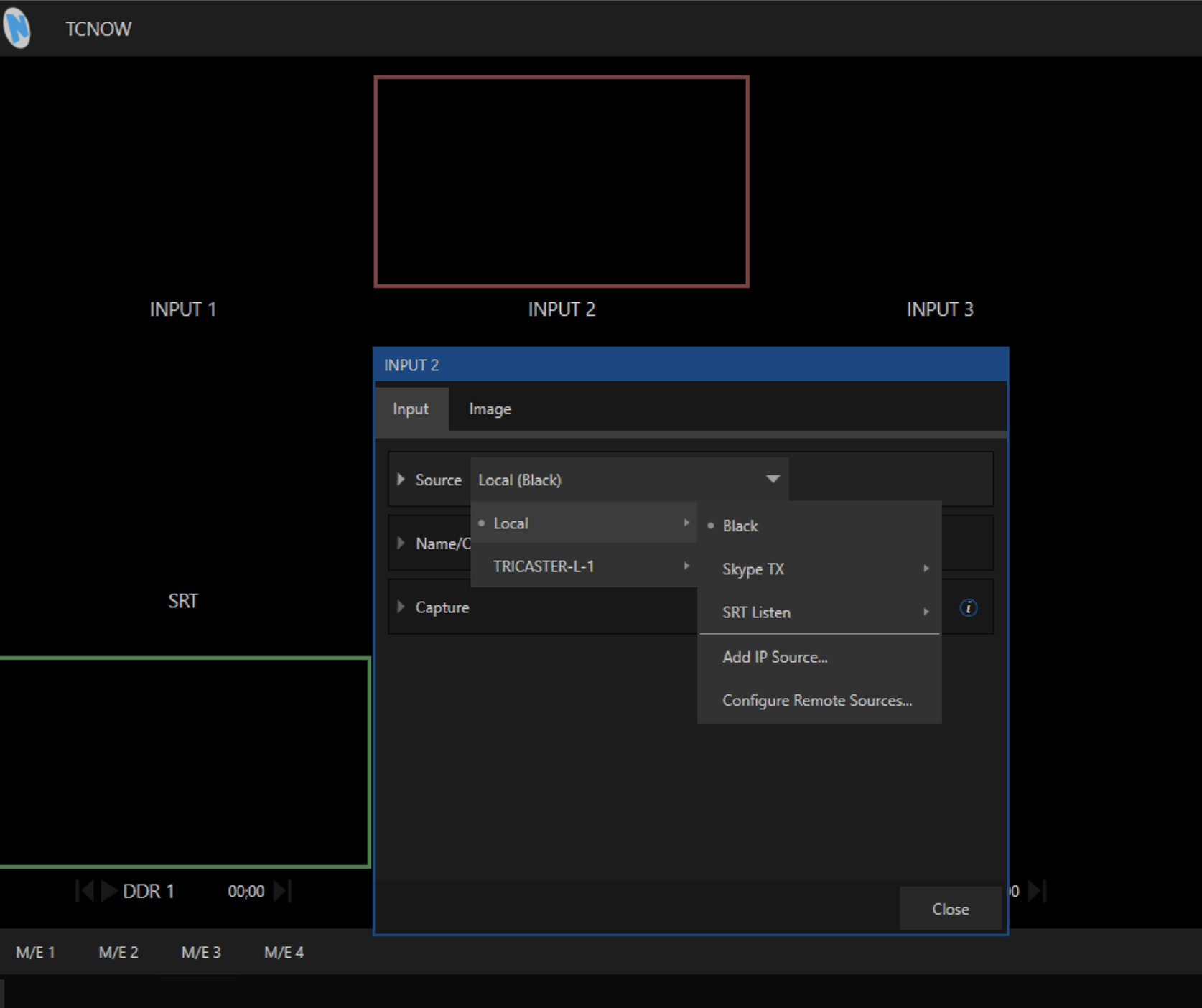Skip to next item on right DDR
The width and height of the screenshot is (1202, 1008).
tap(1038, 891)
